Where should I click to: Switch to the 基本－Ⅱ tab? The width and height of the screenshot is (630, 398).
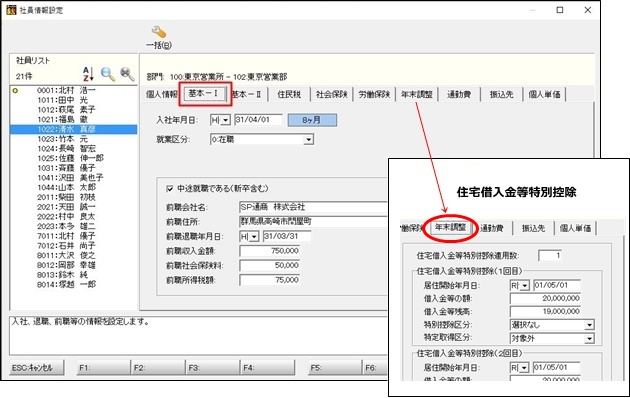tap(247, 94)
